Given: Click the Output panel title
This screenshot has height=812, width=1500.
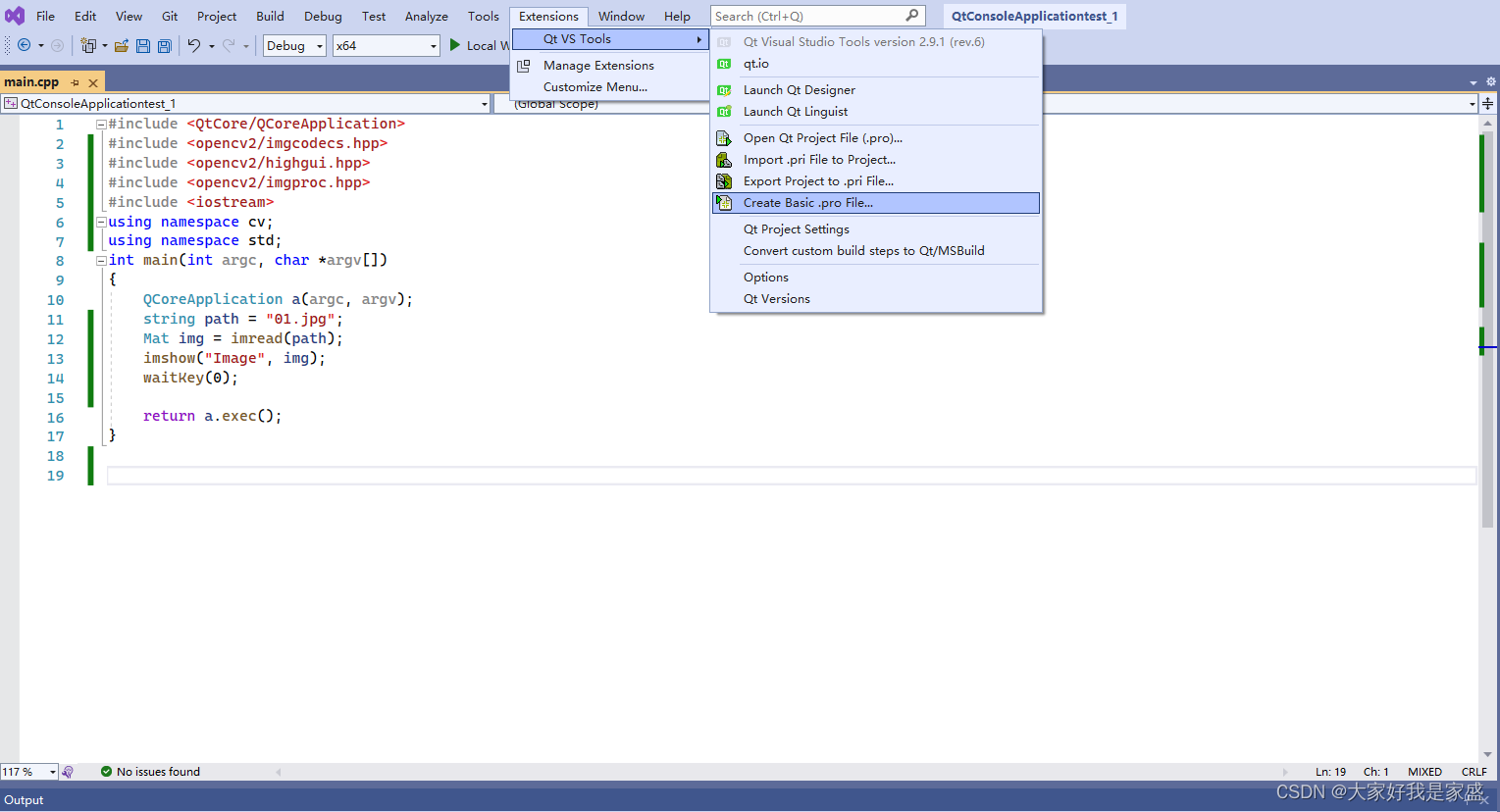Looking at the screenshot, I should (x=24, y=800).
